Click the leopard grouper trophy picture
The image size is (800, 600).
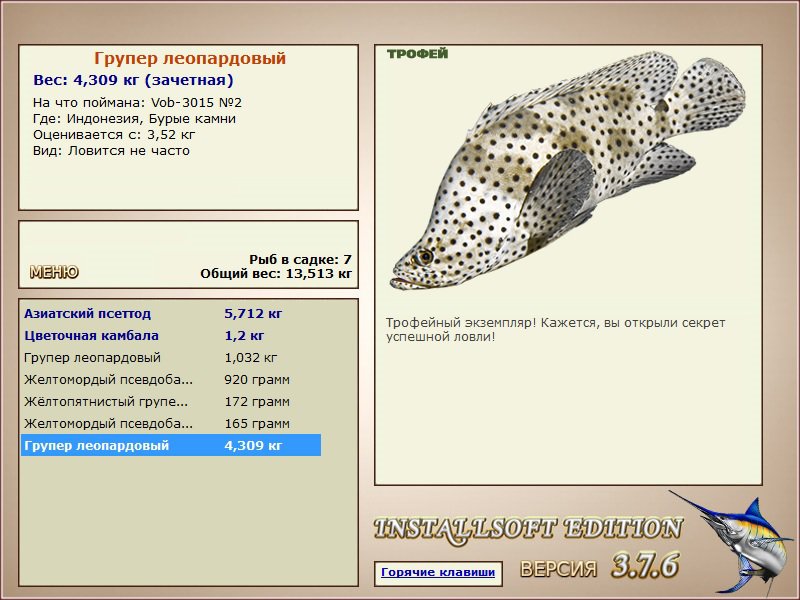(567, 171)
